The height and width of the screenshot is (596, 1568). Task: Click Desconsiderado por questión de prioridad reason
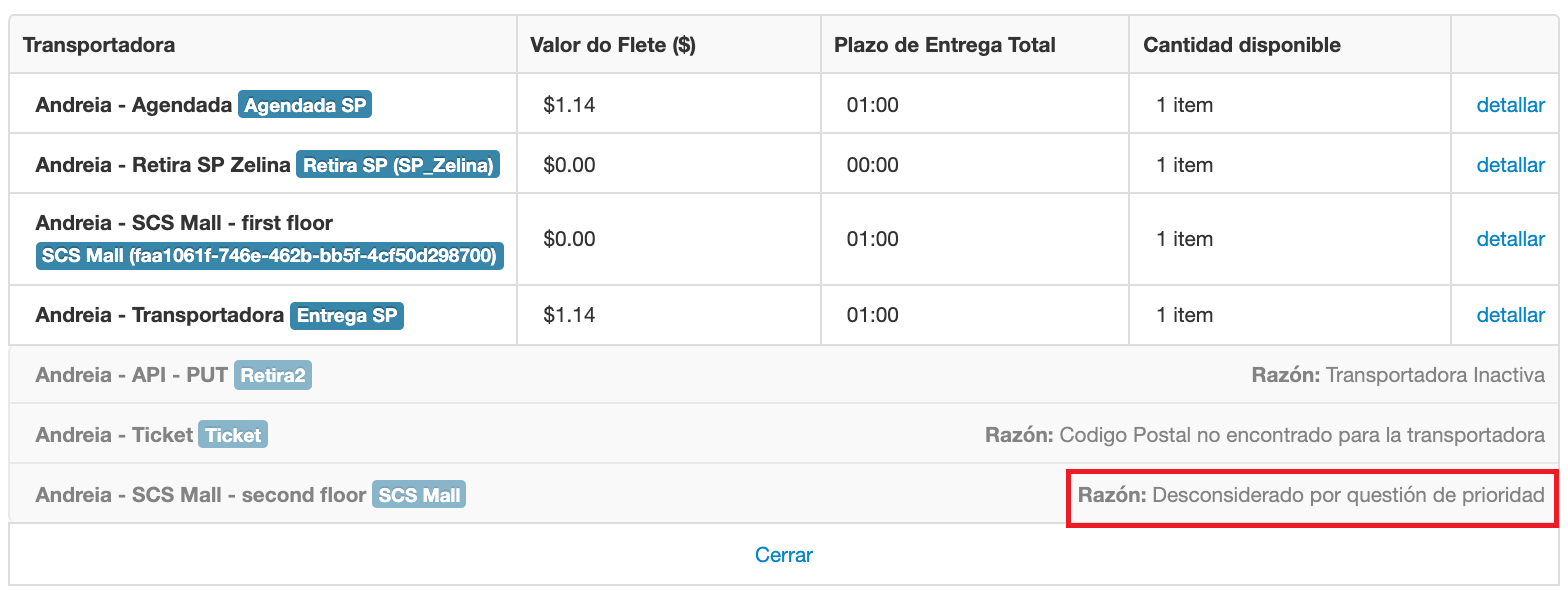point(1348,495)
